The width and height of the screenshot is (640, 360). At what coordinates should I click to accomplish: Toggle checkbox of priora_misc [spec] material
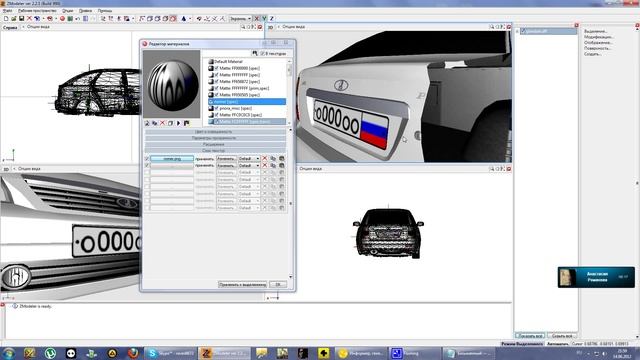217,108
